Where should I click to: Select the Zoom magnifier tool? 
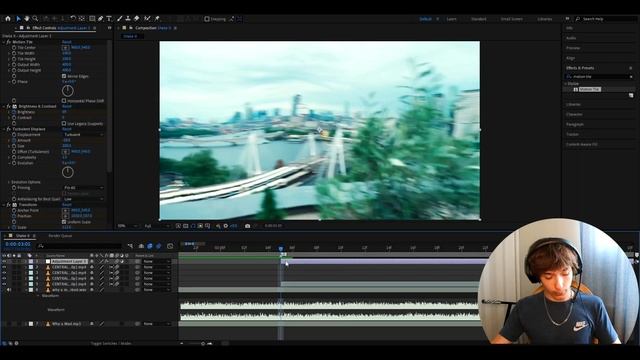coord(35,18)
